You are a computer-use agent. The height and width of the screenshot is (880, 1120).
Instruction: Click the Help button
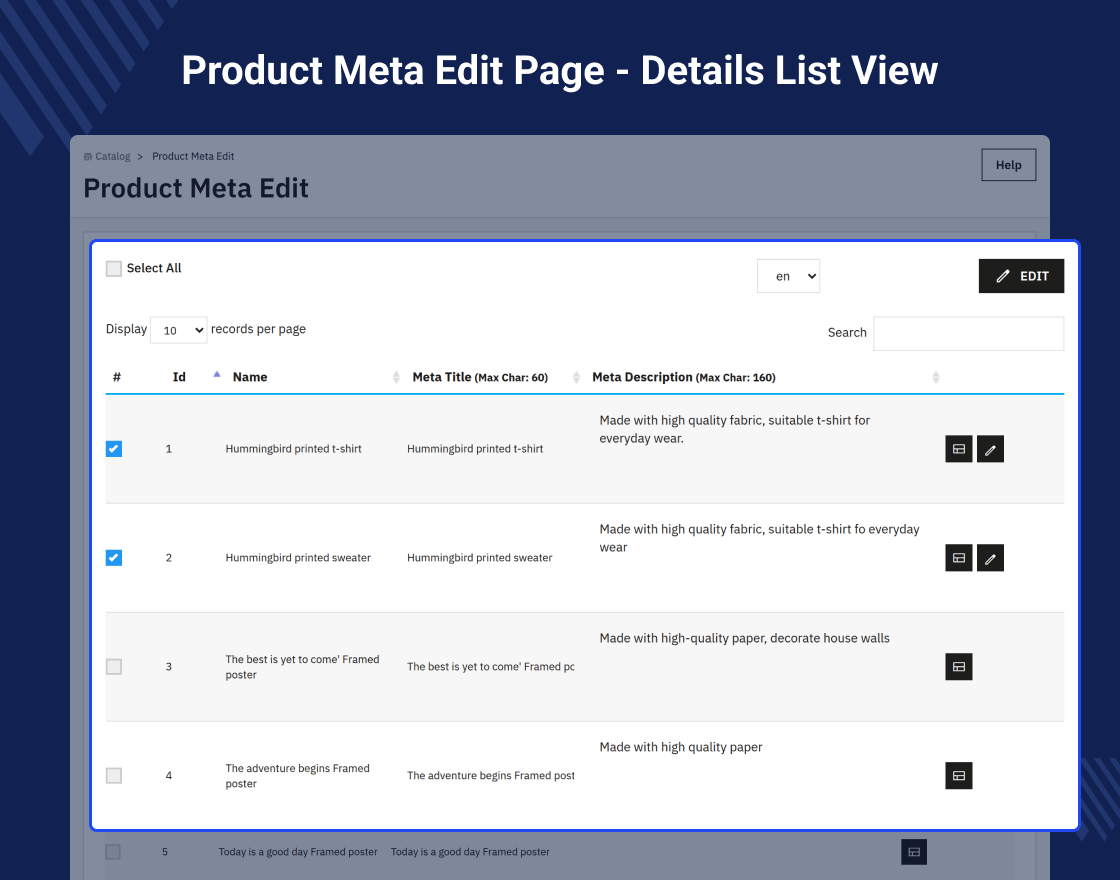[x=1009, y=165]
